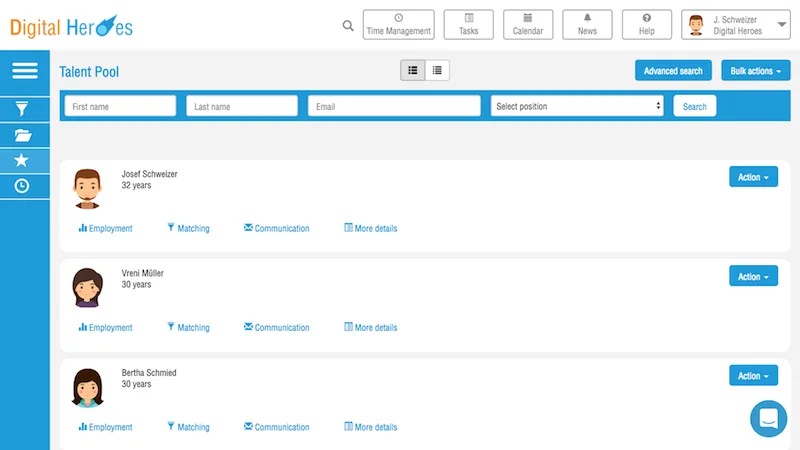Viewport: 800px width, 450px height.
Task: Open the clock history sidebar icon
Action: (x=21, y=186)
